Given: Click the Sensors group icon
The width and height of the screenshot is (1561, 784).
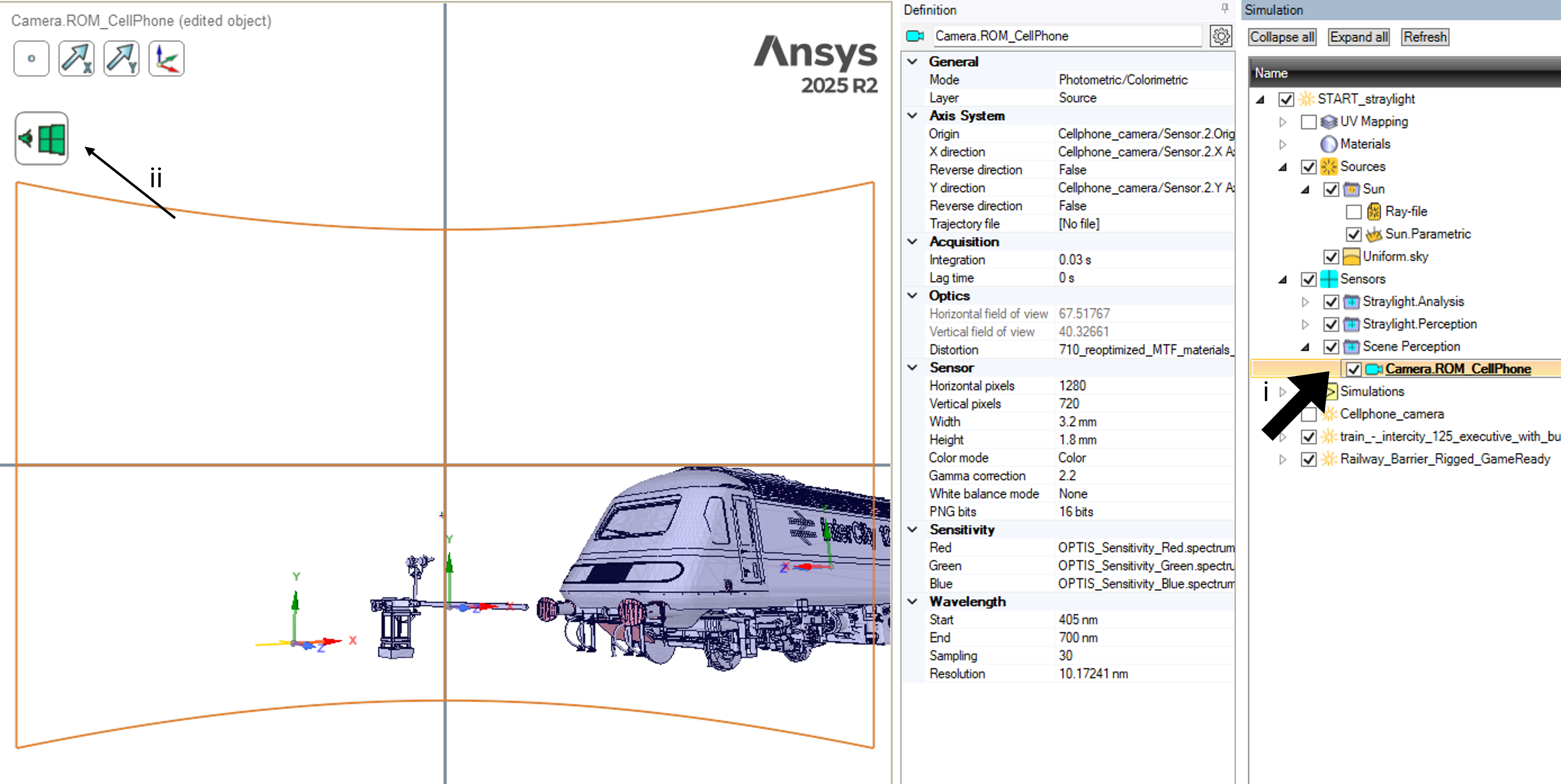Looking at the screenshot, I should [1329, 279].
